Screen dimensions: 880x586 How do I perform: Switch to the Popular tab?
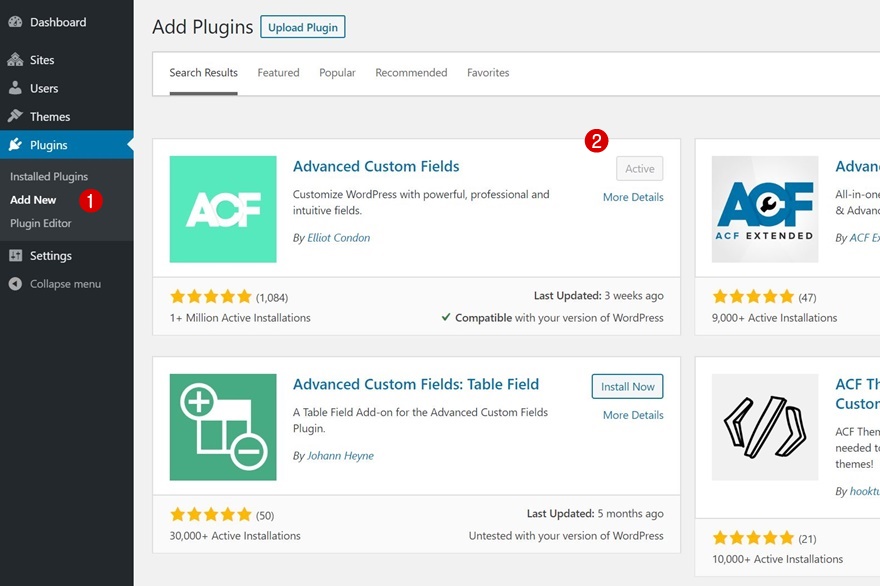337,73
